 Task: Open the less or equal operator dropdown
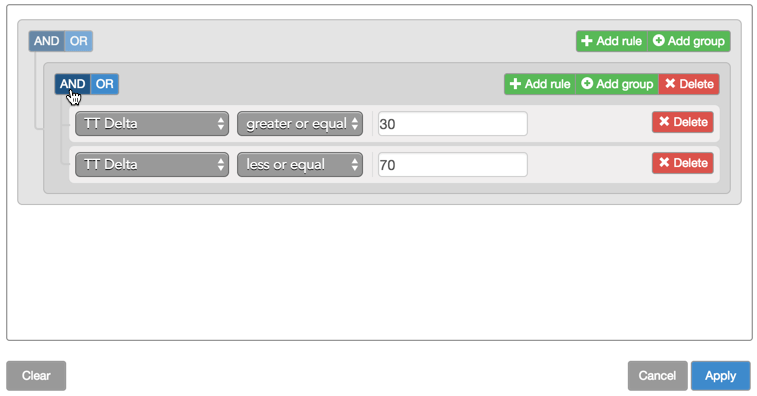[300, 165]
